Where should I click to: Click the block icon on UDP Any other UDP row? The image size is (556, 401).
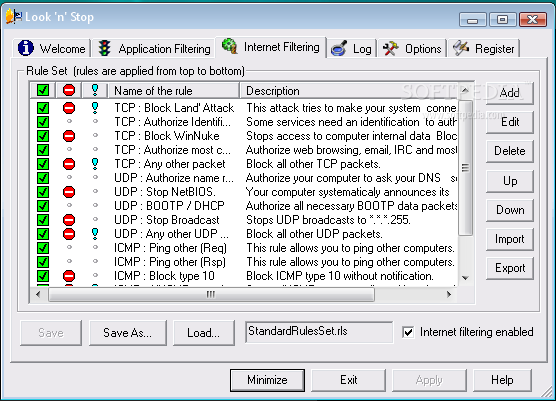69,234
